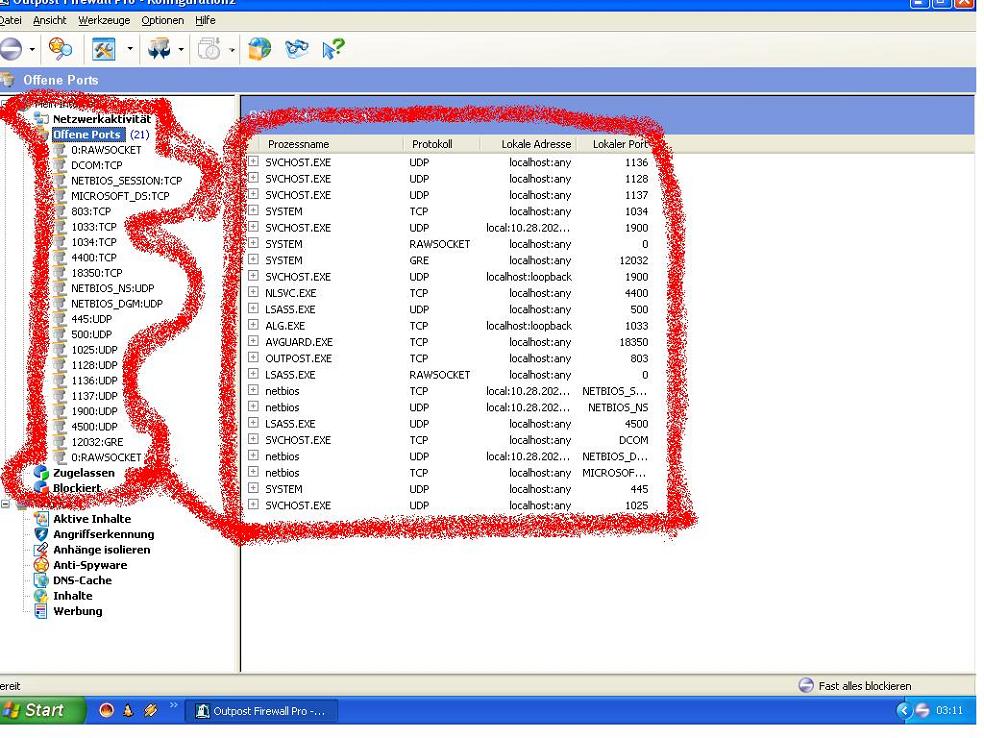Expand the SYSTEM port 1034 row
984x738 pixels.
(x=254, y=210)
